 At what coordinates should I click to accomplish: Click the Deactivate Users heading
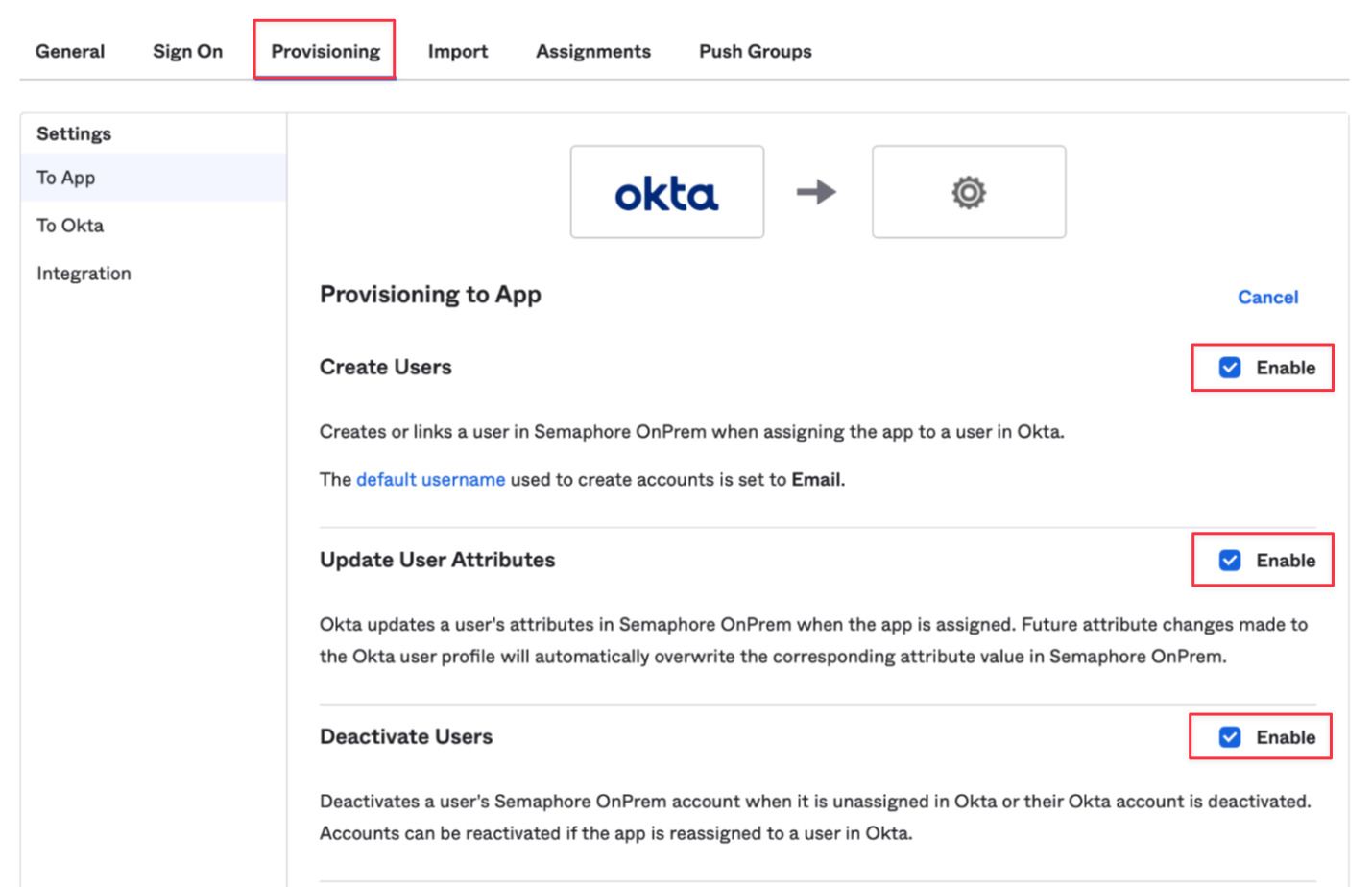(x=406, y=736)
